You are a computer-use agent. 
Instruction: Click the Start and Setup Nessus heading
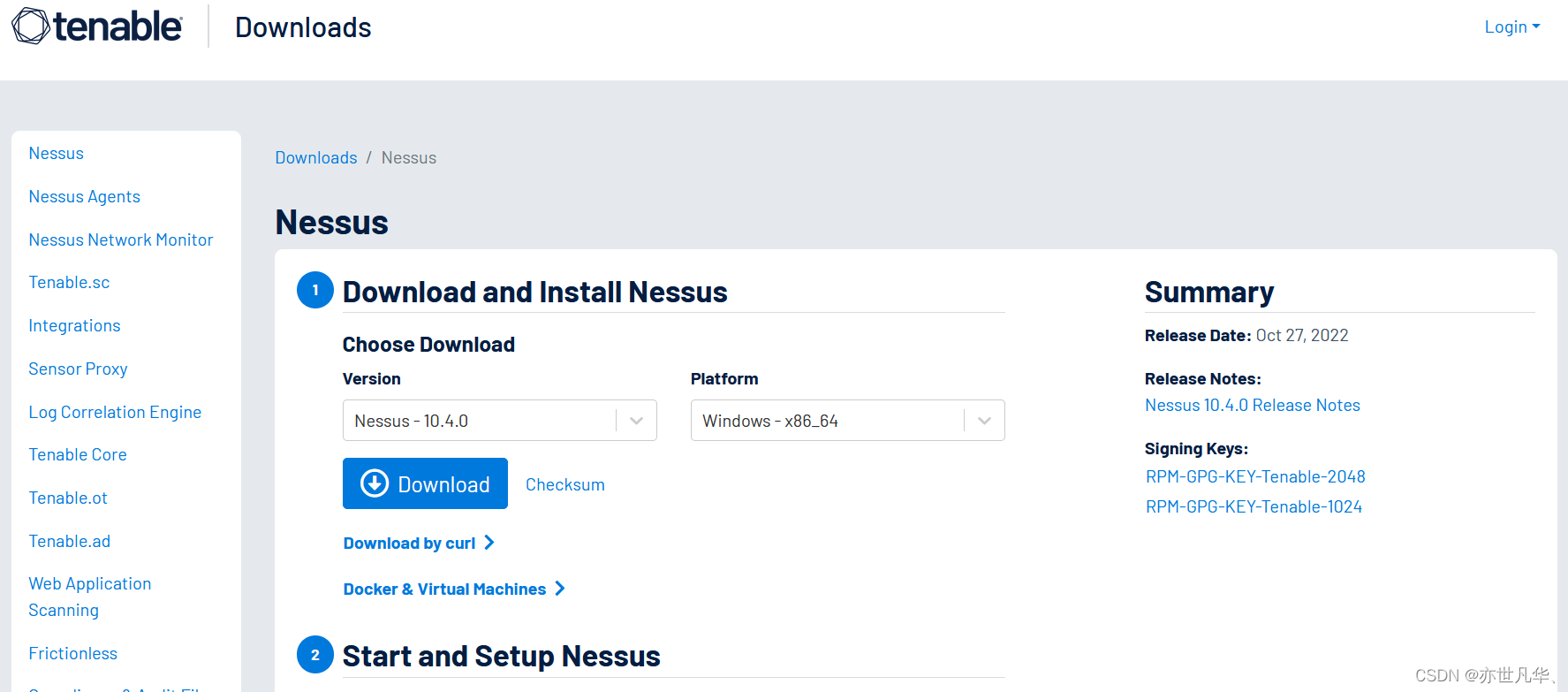click(x=501, y=657)
